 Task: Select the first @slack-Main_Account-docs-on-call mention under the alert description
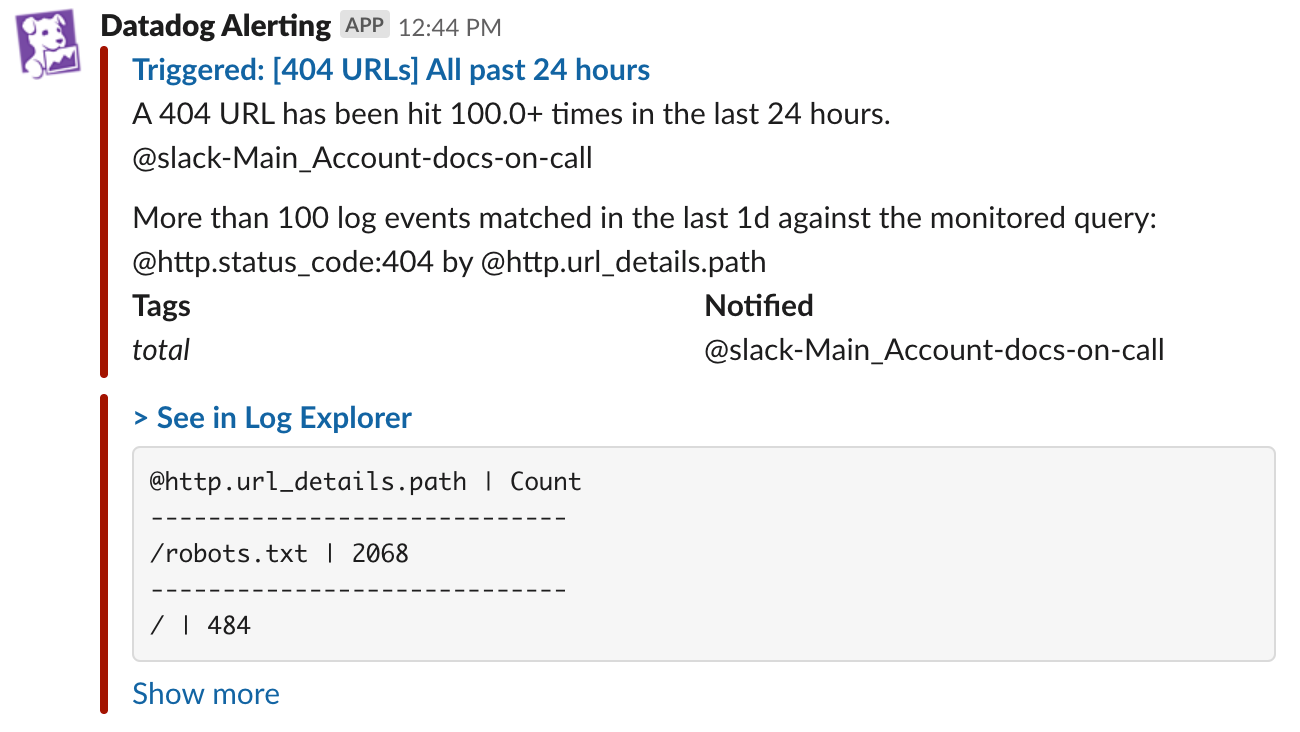coord(362,158)
